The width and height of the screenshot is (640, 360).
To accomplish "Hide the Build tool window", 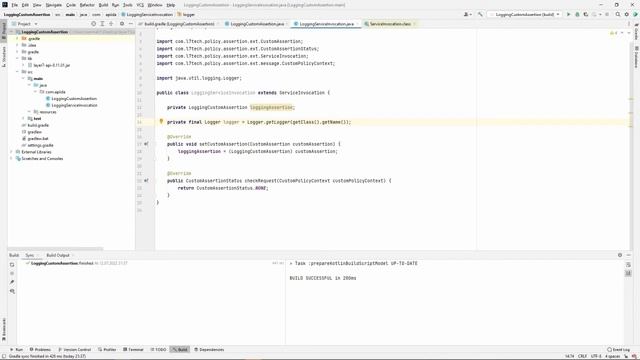I will coord(629,255).
